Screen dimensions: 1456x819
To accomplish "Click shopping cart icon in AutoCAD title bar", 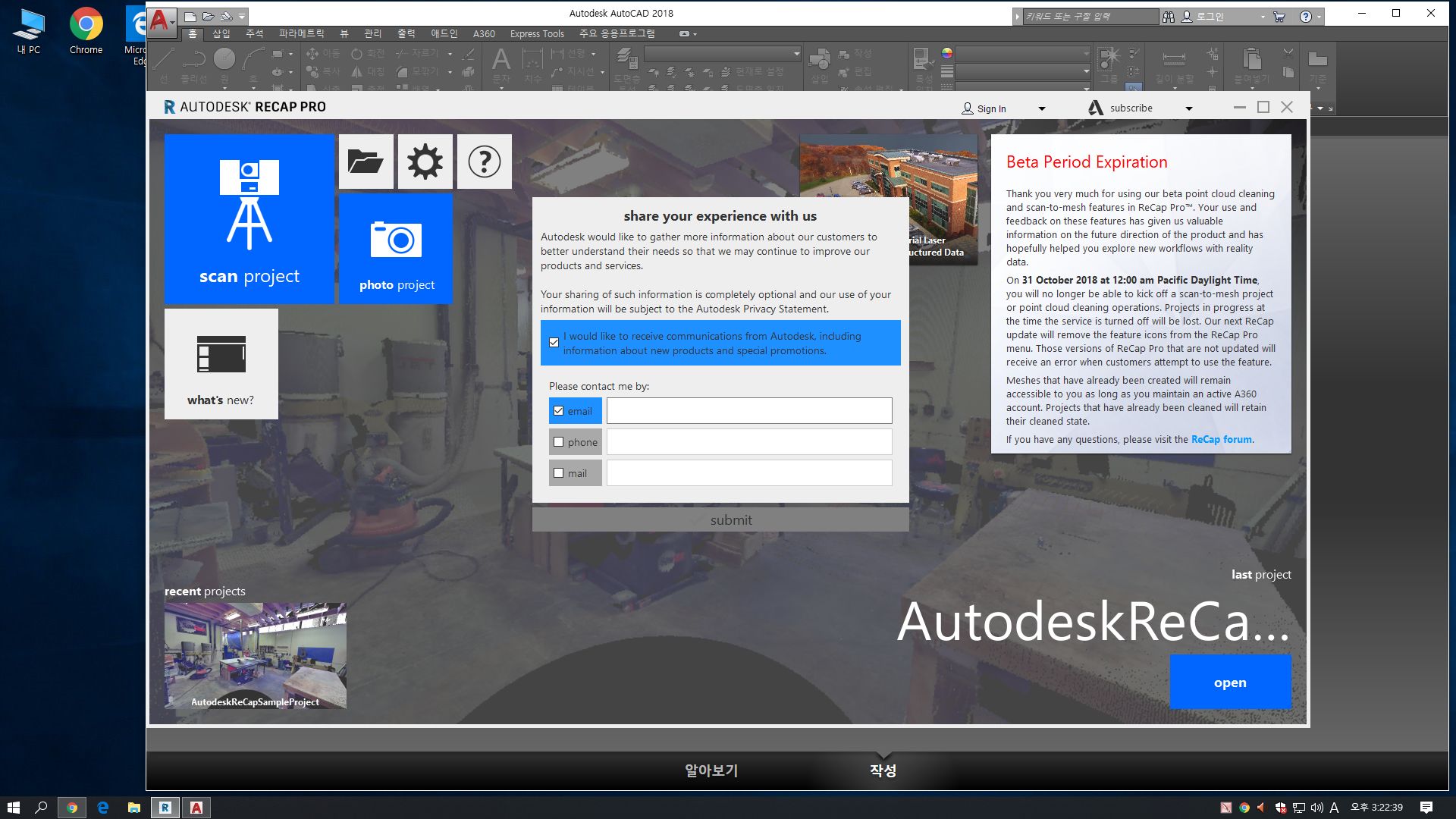I will [x=1280, y=17].
